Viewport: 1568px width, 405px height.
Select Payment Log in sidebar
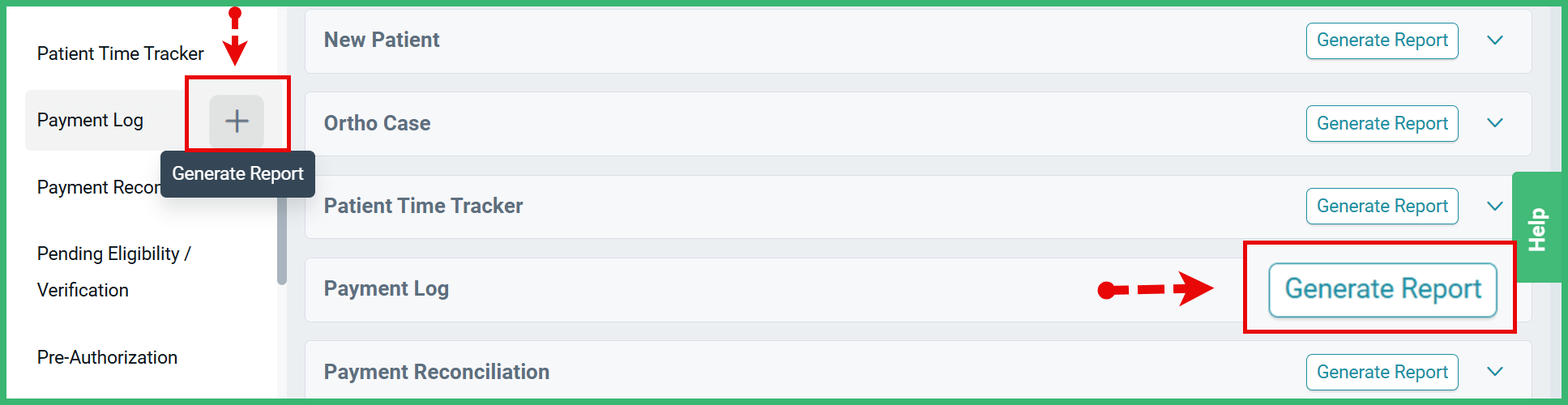point(90,121)
